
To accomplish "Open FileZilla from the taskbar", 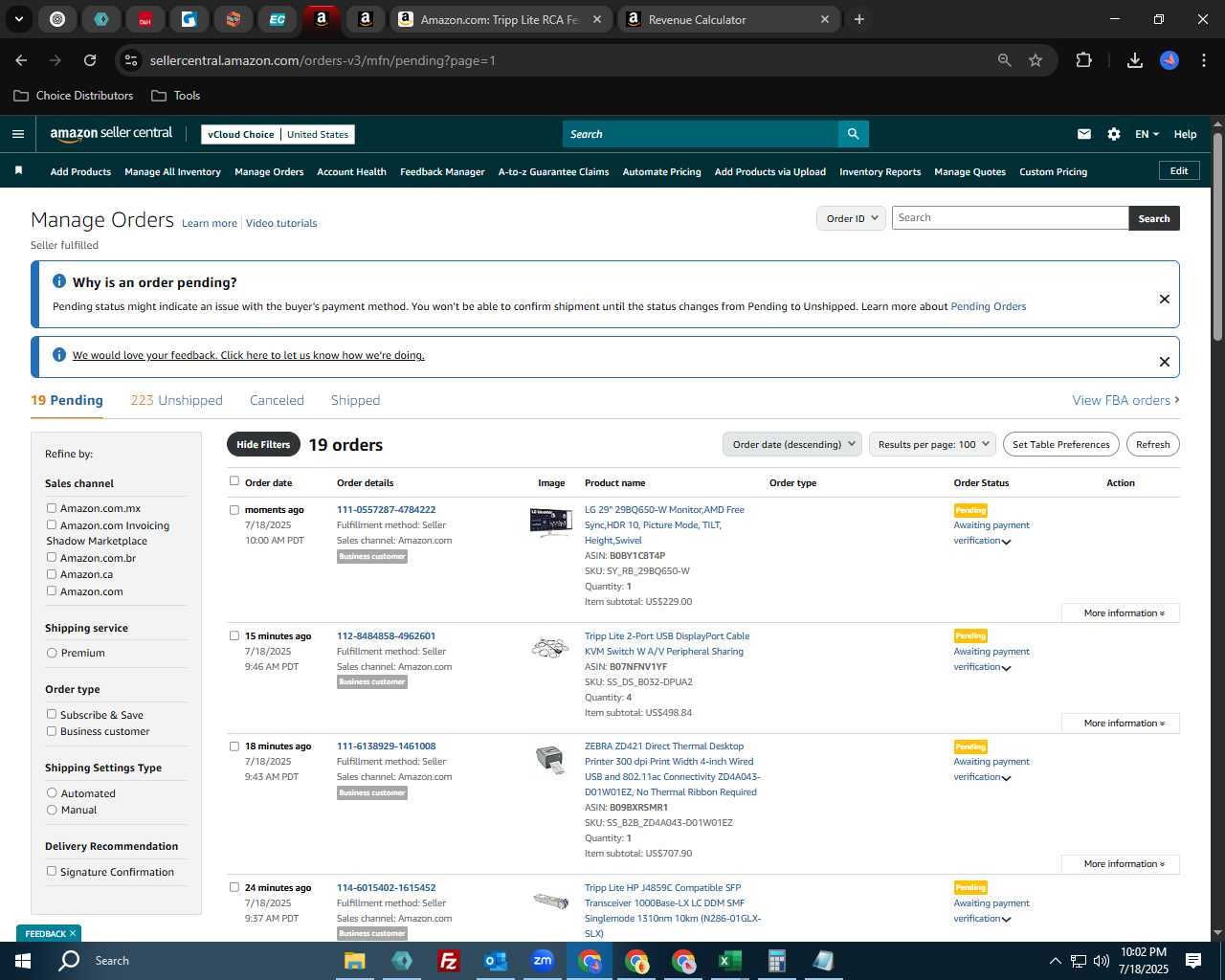I will coord(448,961).
